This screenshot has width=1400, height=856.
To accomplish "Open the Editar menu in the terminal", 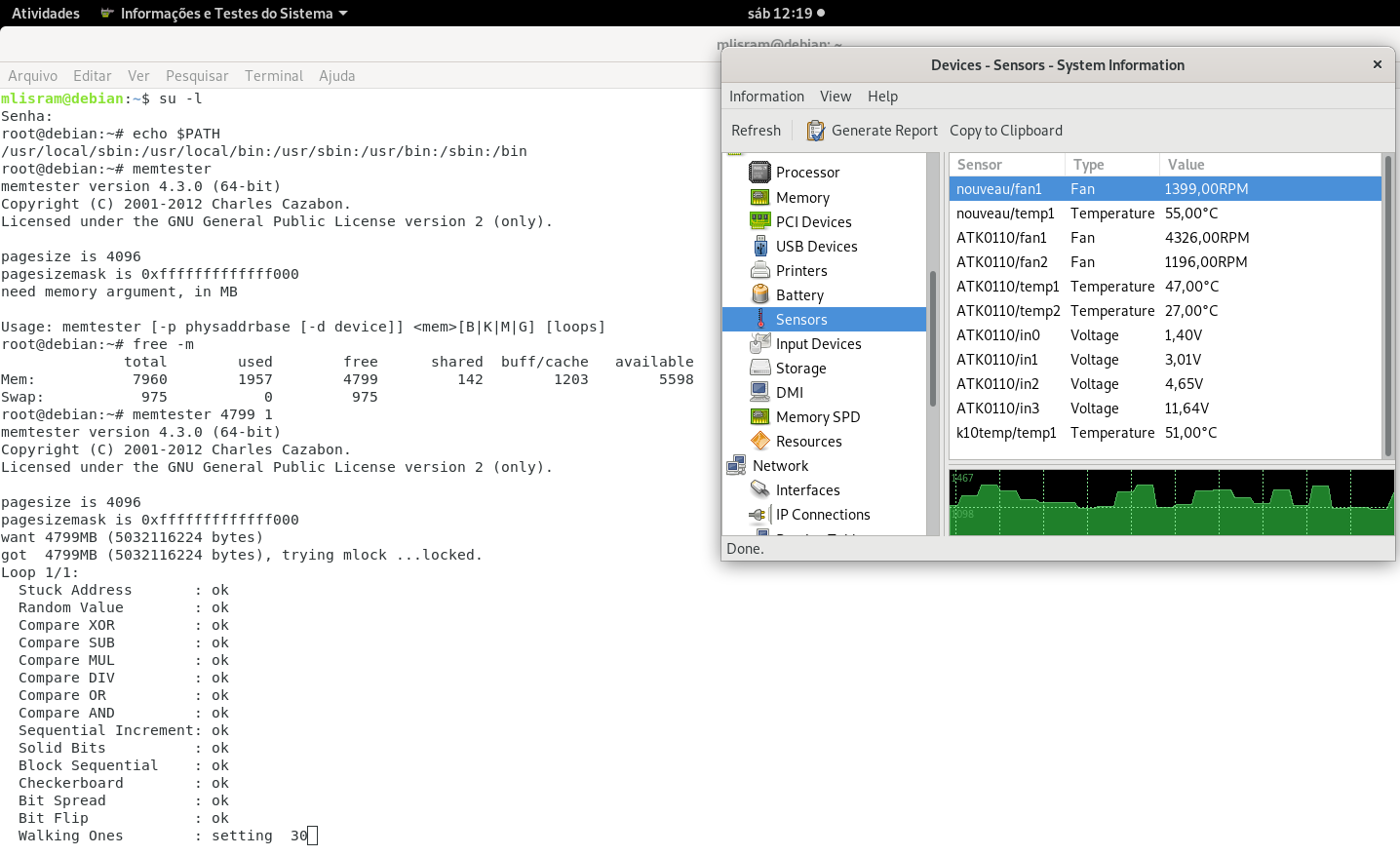I will tap(93, 76).
